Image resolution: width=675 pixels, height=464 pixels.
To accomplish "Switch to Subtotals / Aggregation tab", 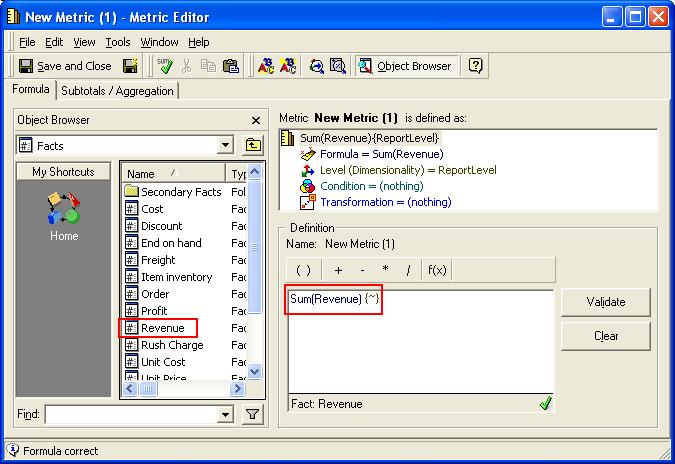I will click(117, 91).
